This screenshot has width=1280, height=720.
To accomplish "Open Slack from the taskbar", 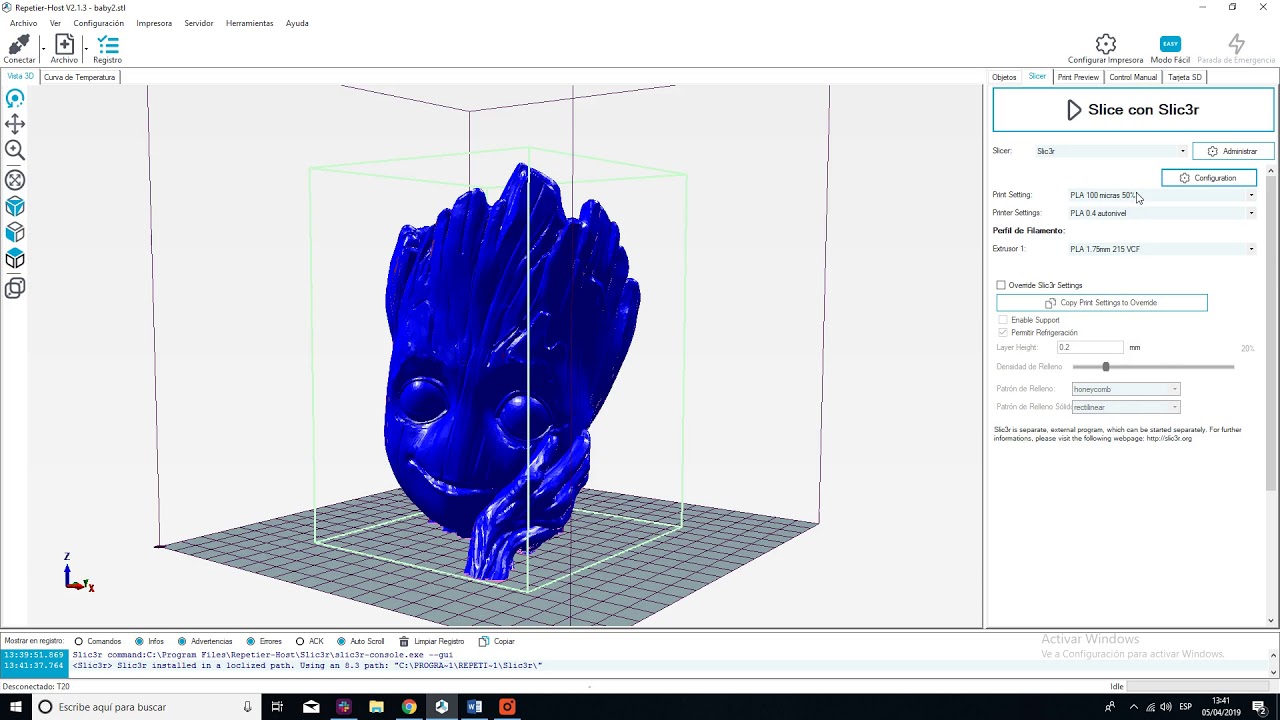I will [x=344, y=707].
